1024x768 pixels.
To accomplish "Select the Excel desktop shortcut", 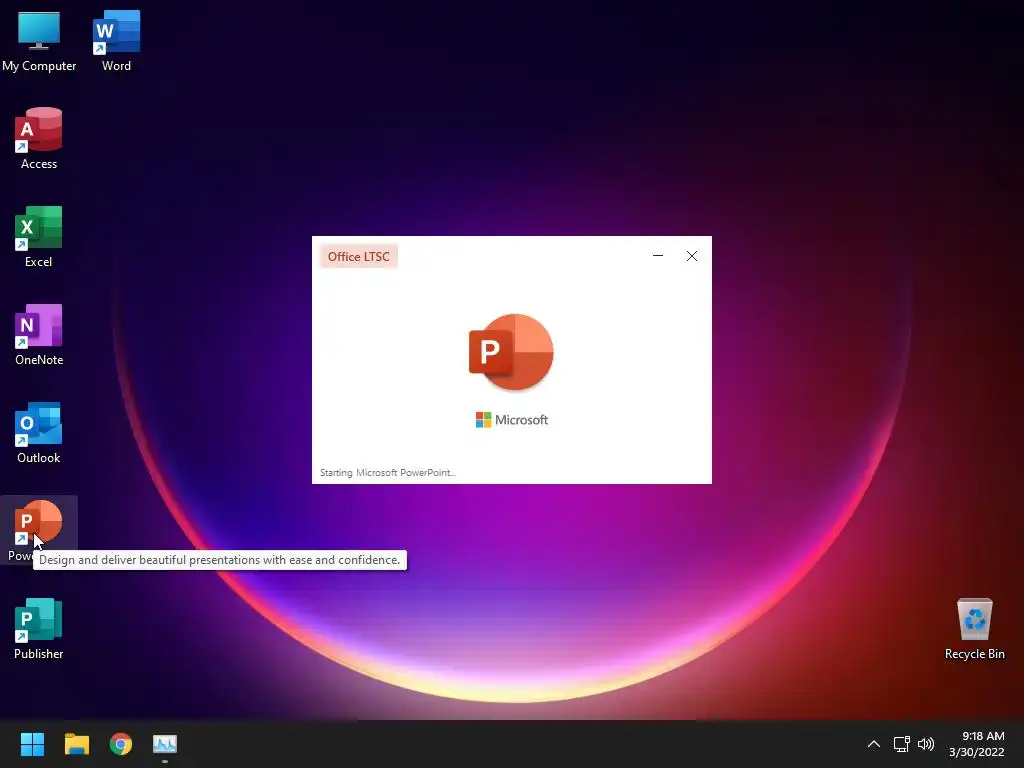I will point(39,236).
